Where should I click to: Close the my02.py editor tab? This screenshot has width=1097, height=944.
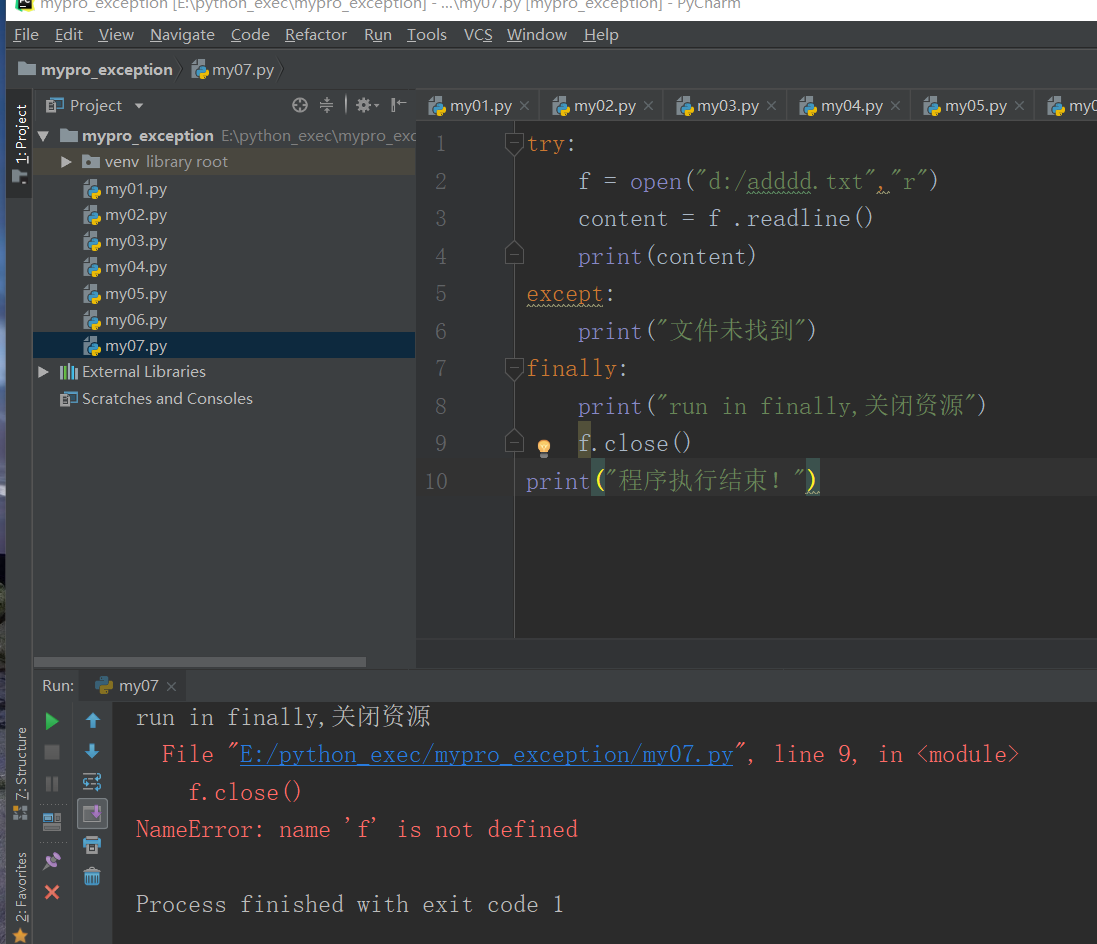click(x=649, y=106)
